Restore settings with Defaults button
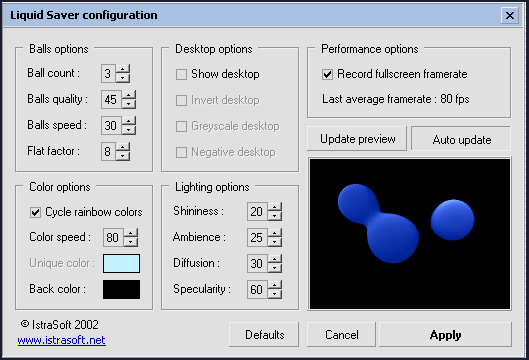This screenshot has height=360, width=529. (x=264, y=335)
